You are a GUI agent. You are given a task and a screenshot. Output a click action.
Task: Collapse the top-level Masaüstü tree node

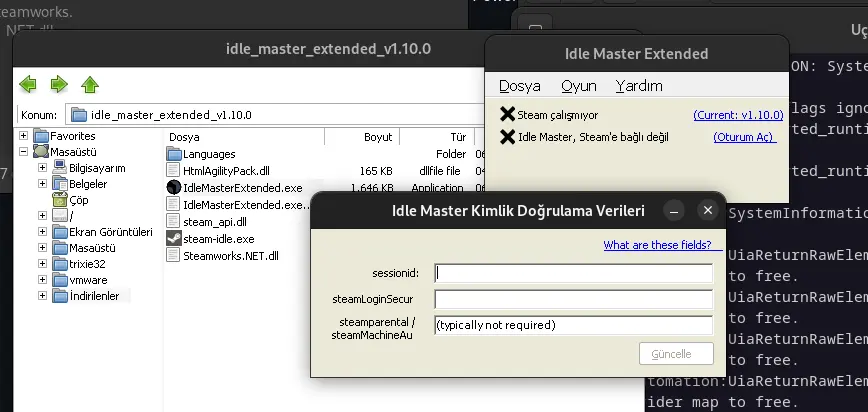23,151
